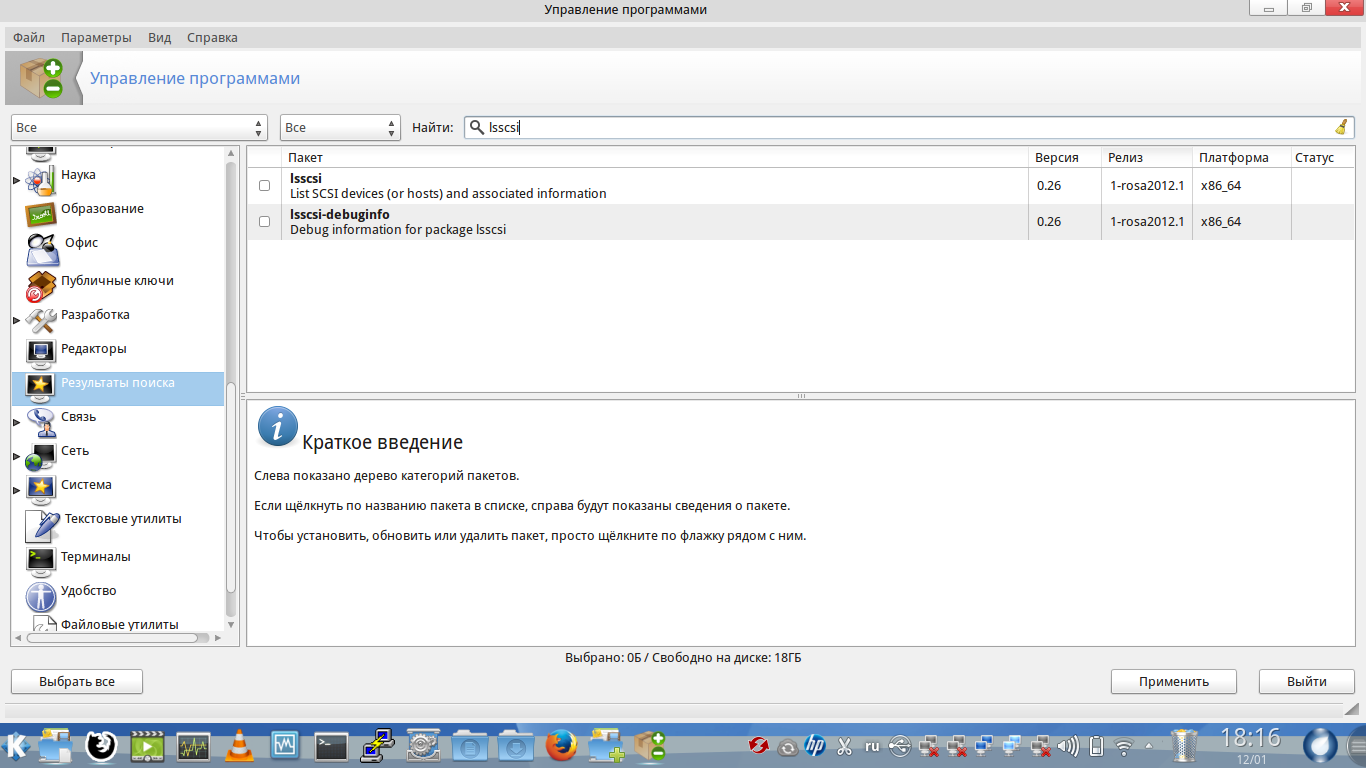Click the red update arrows tray icon
This screenshot has width=1366, height=768.
(x=758, y=746)
